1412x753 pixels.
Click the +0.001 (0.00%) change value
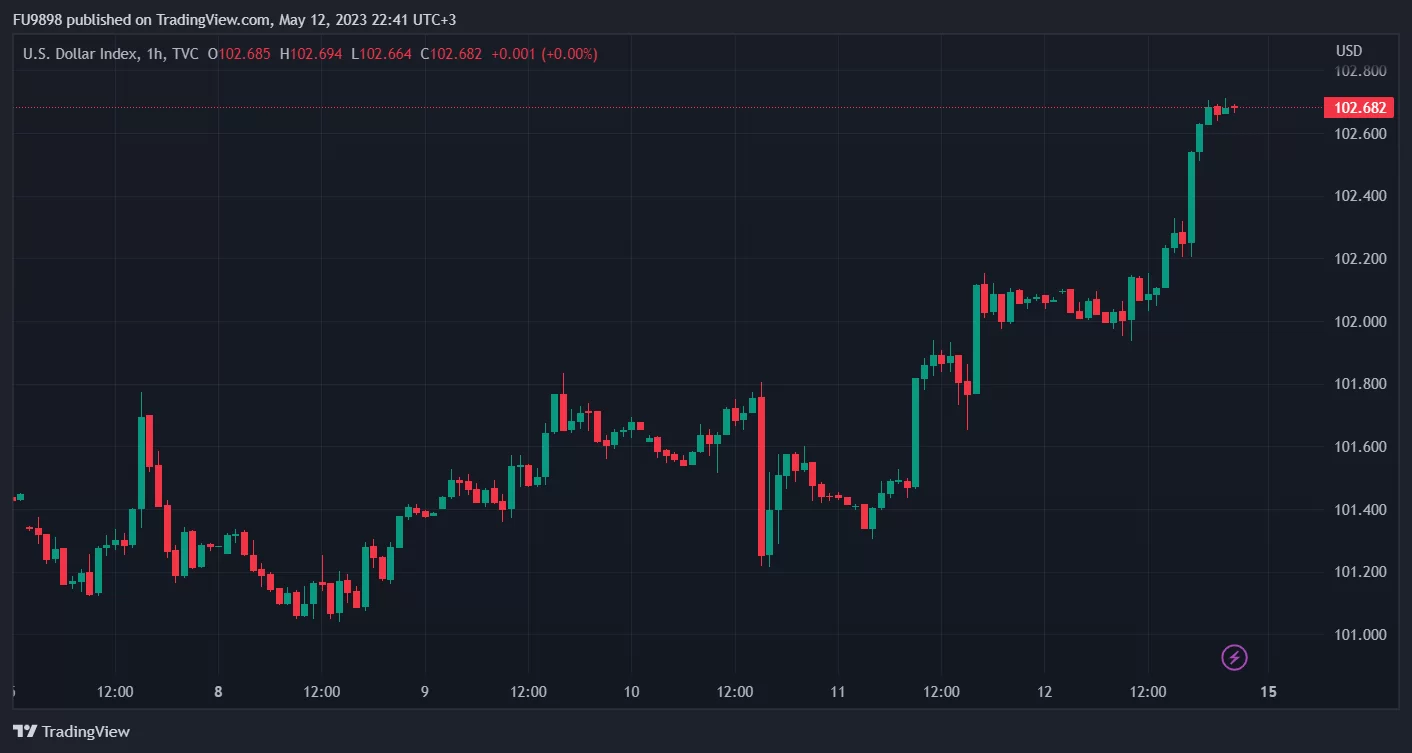point(544,54)
